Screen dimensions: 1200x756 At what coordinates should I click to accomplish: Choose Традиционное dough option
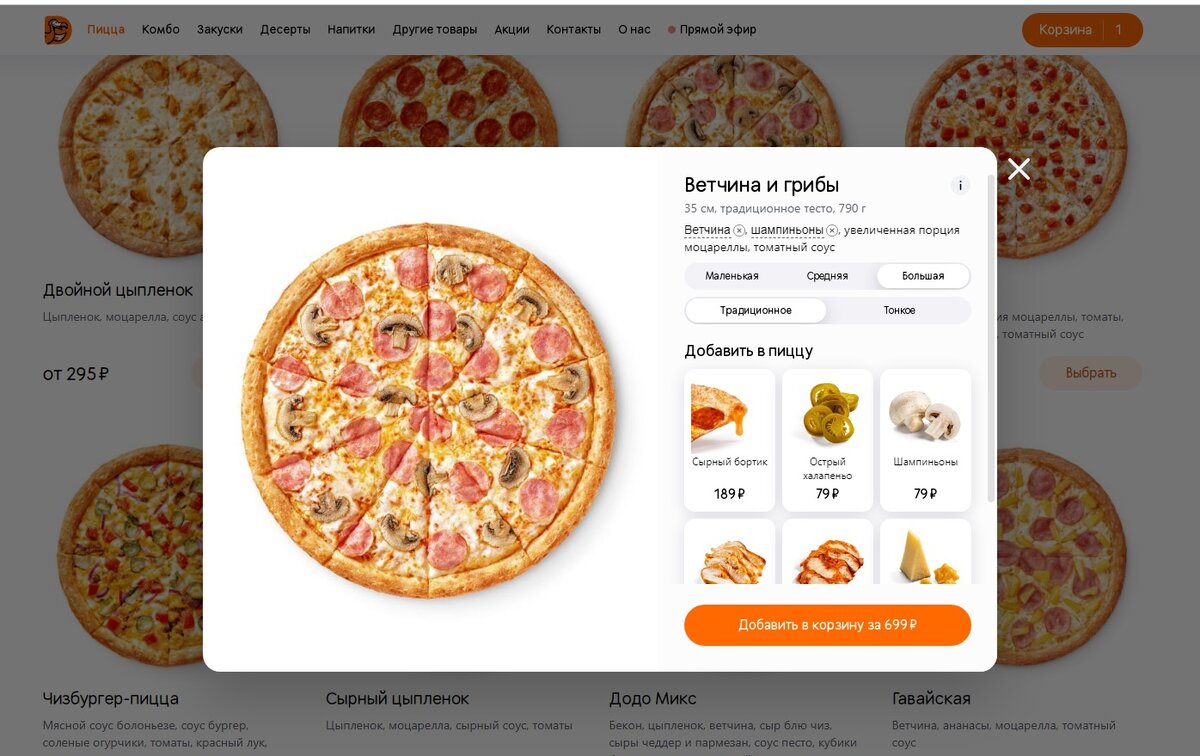[x=756, y=310]
